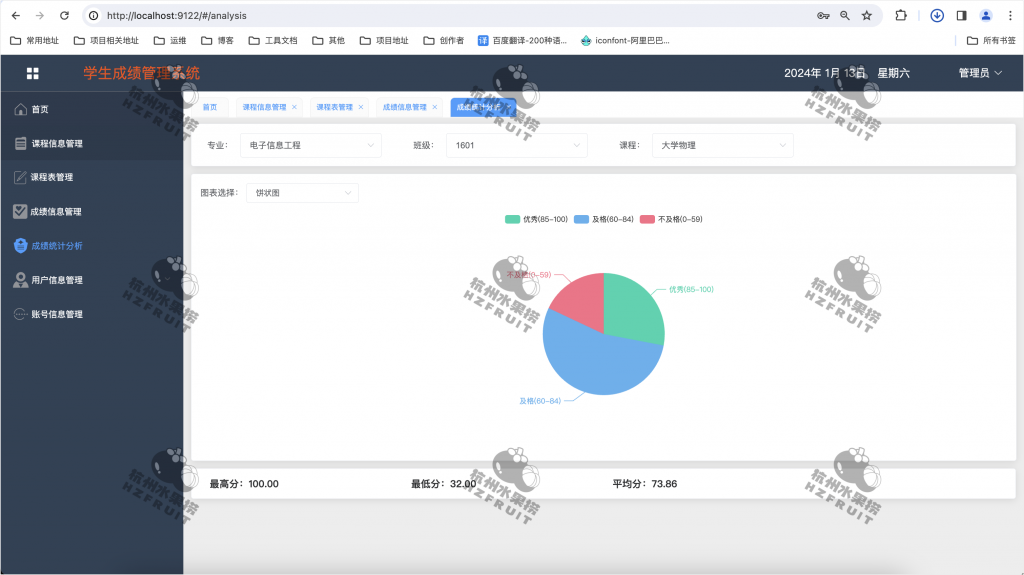Open Chrome three-dot menu
1024x575 pixels.
tap(1010, 16)
